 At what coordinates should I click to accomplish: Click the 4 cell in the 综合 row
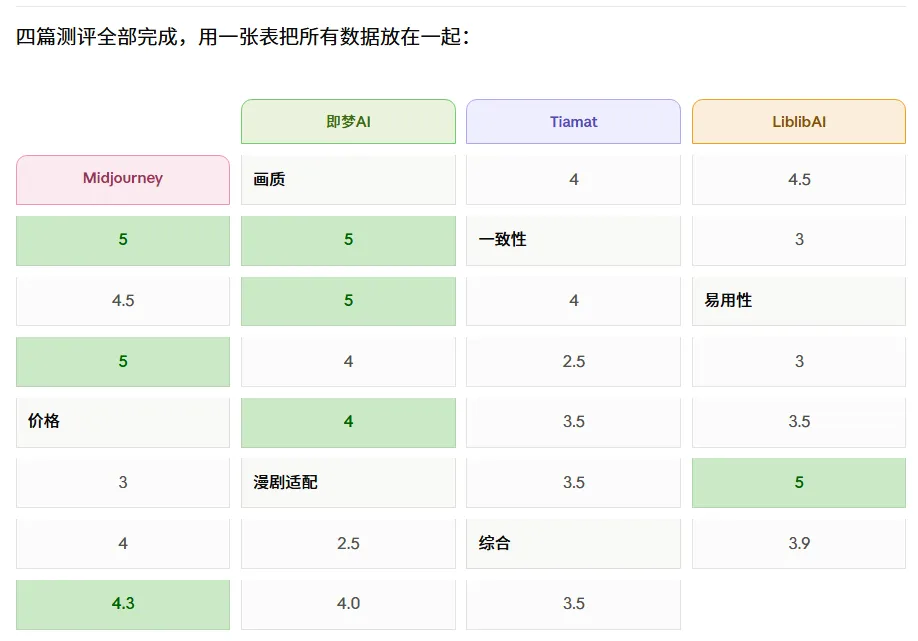pyautogui.click(x=123, y=544)
